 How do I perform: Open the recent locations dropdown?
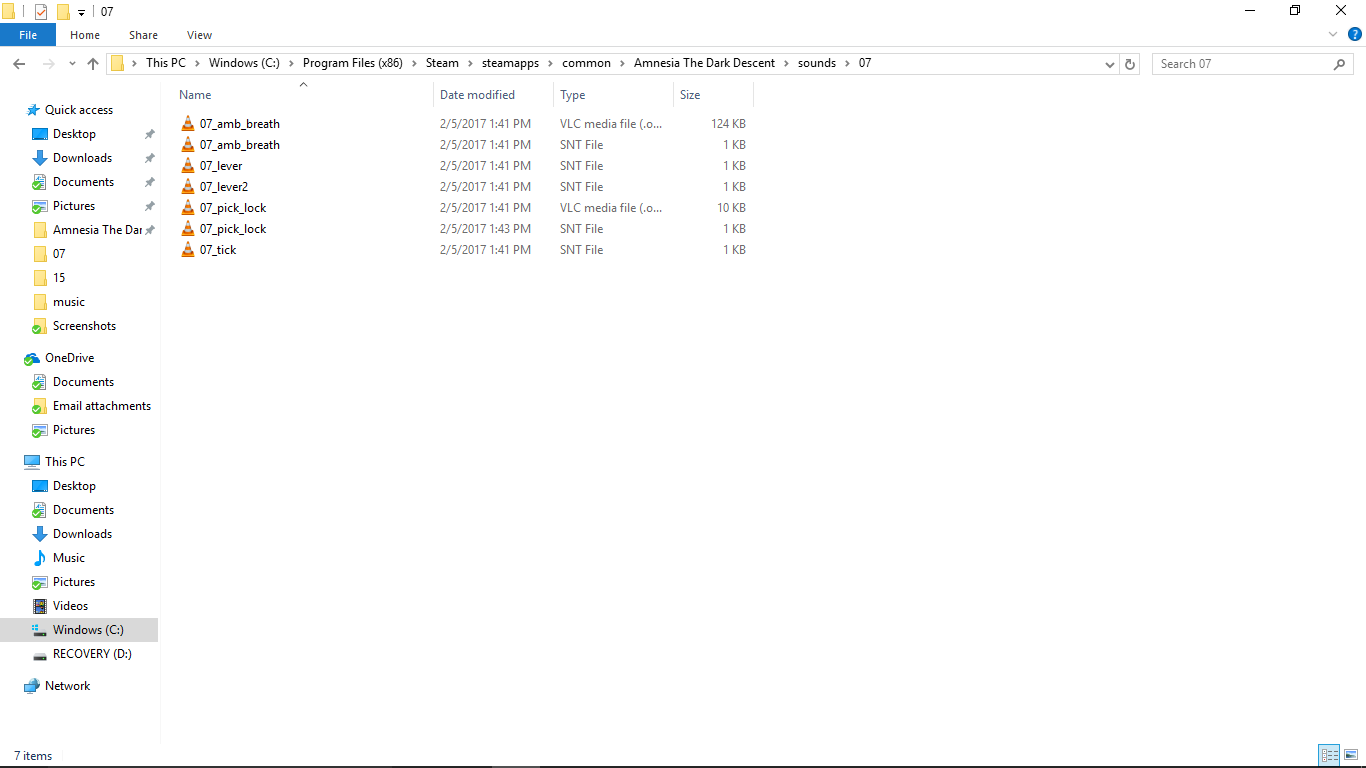pos(72,63)
